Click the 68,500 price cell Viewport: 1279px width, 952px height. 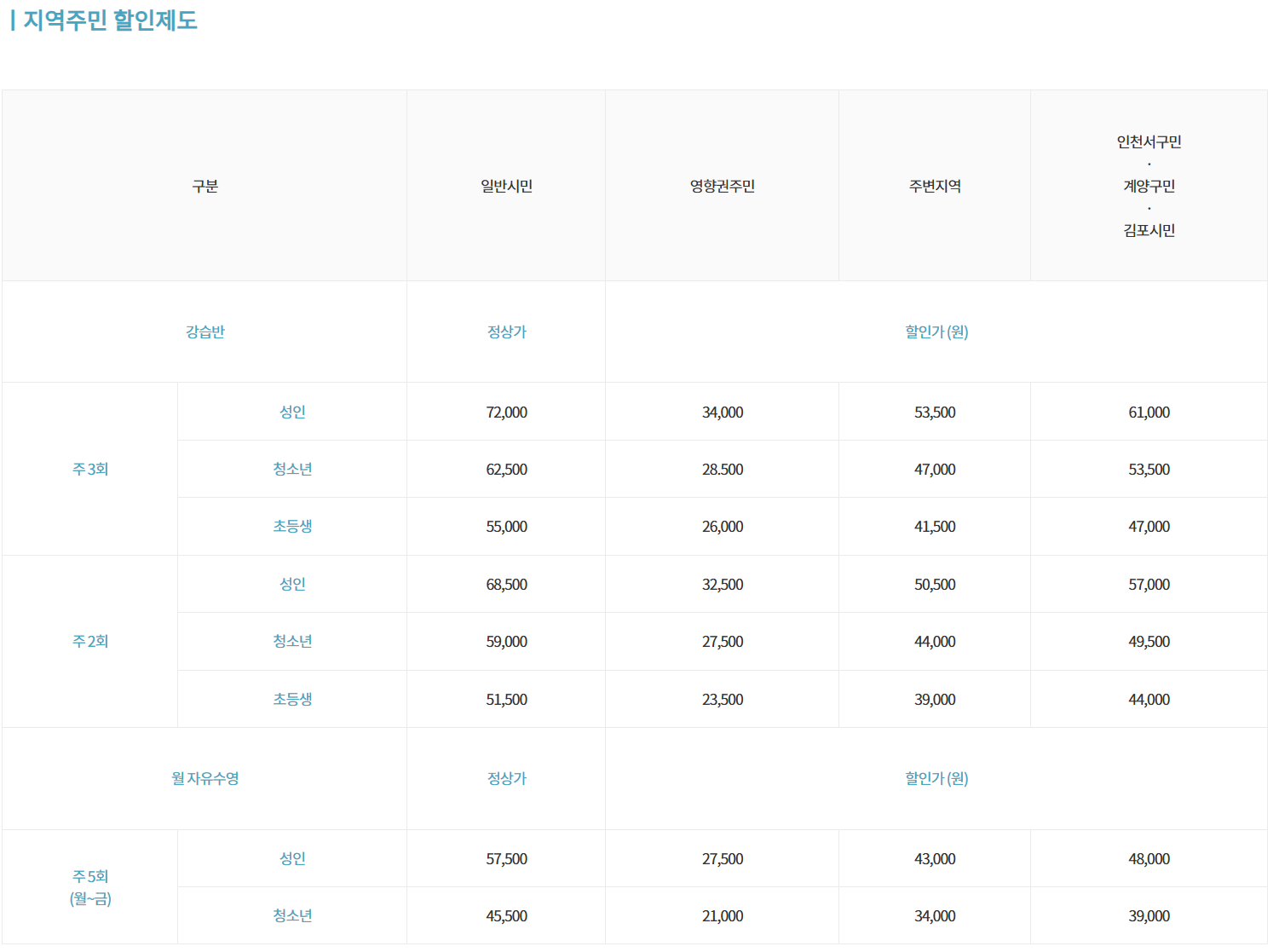pyautogui.click(x=506, y=585)
